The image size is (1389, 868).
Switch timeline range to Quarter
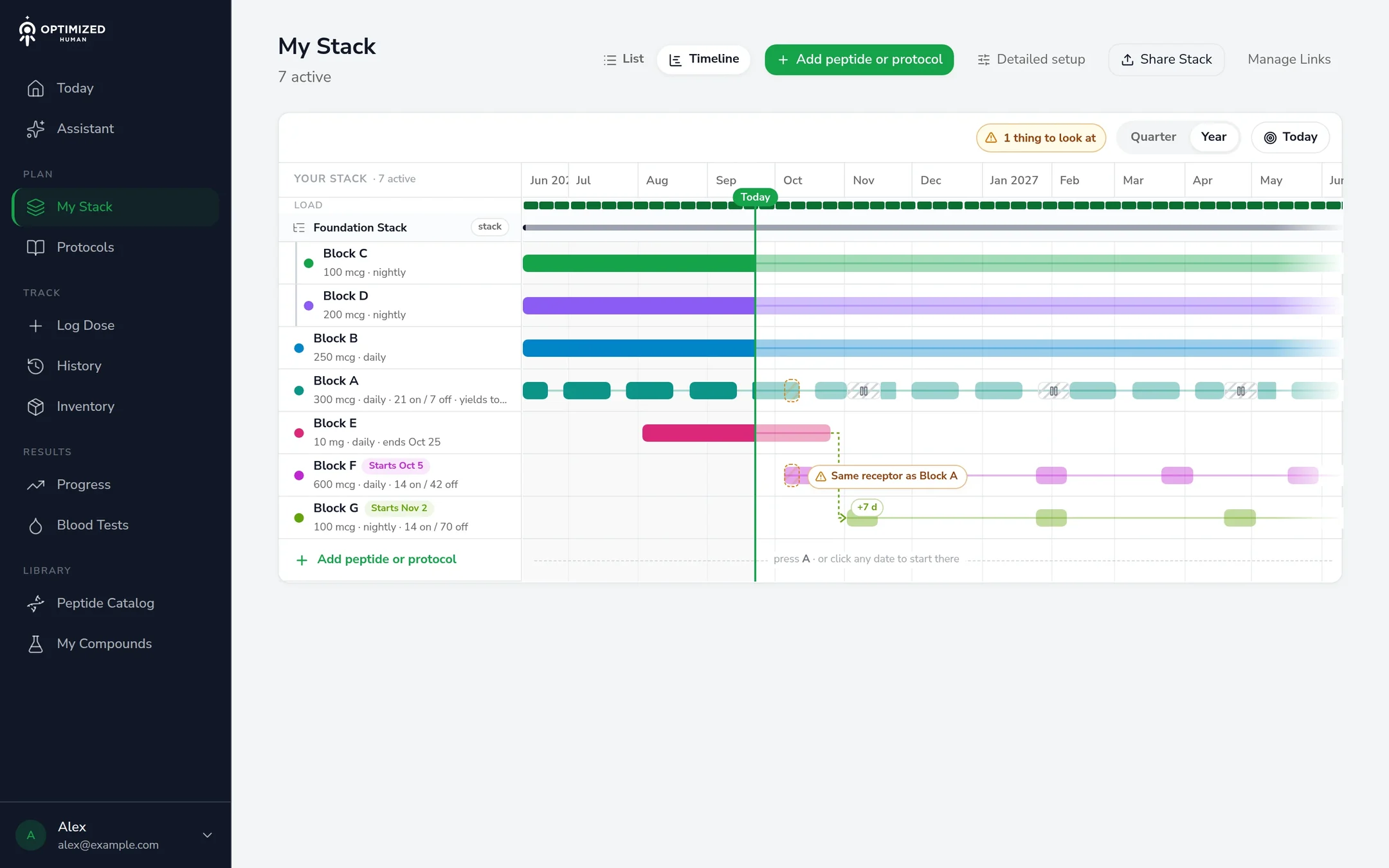pyautogui.click(x=1153, y=137)
